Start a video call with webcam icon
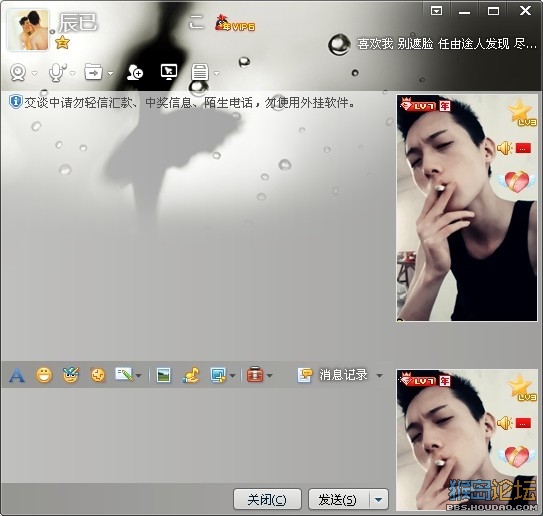The image size is (543, 516). (18, 73)
